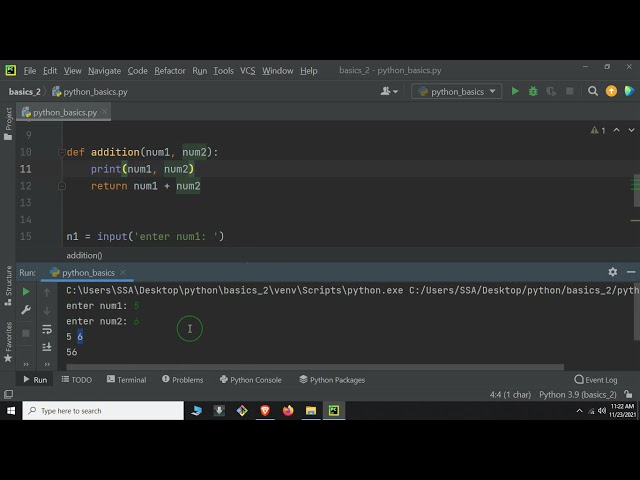640x480 pixels.
Task: Click the up stack trace arrow
Action: coord(47,292)
